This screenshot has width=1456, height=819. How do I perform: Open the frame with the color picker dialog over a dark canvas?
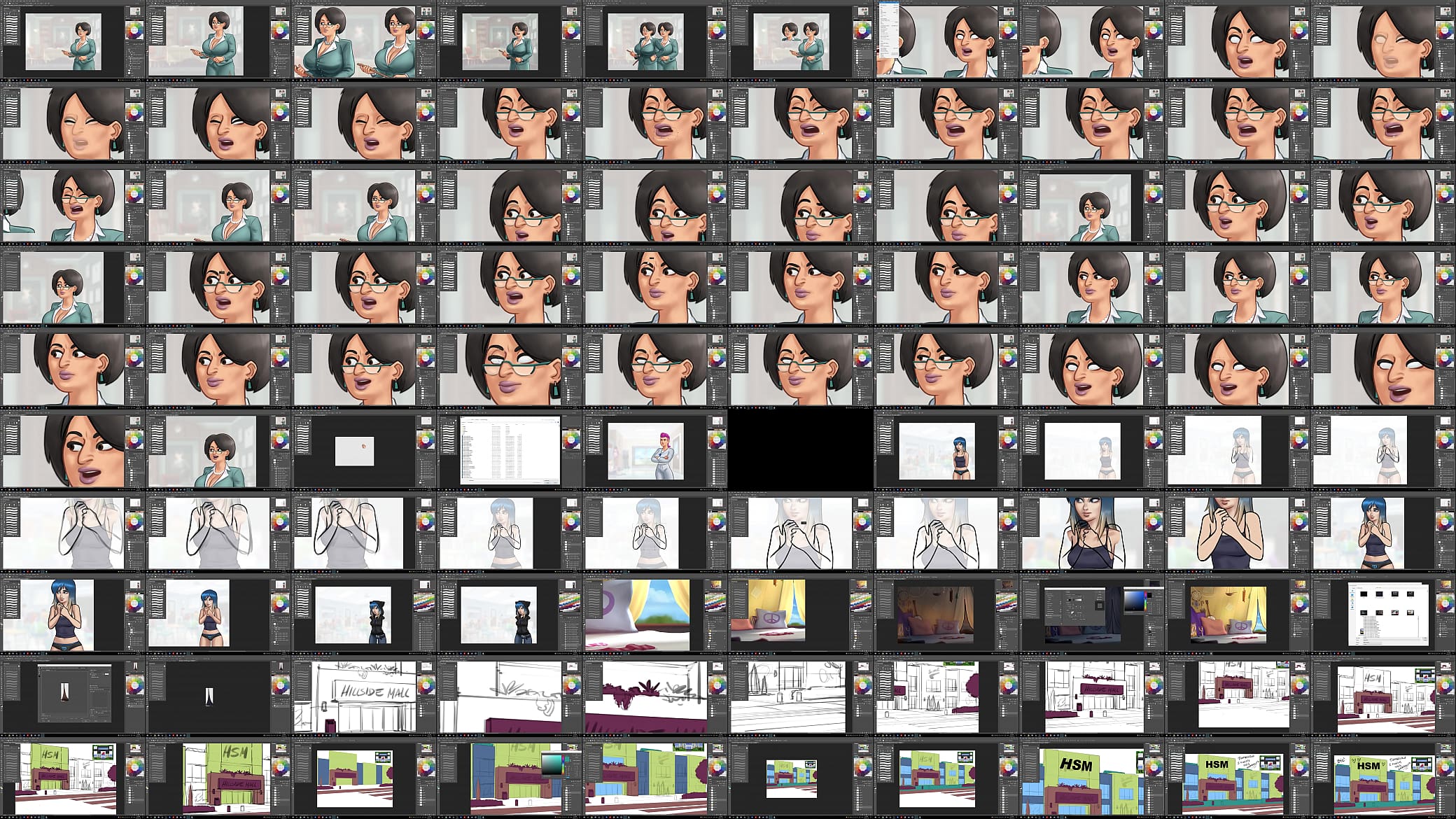1091,613
